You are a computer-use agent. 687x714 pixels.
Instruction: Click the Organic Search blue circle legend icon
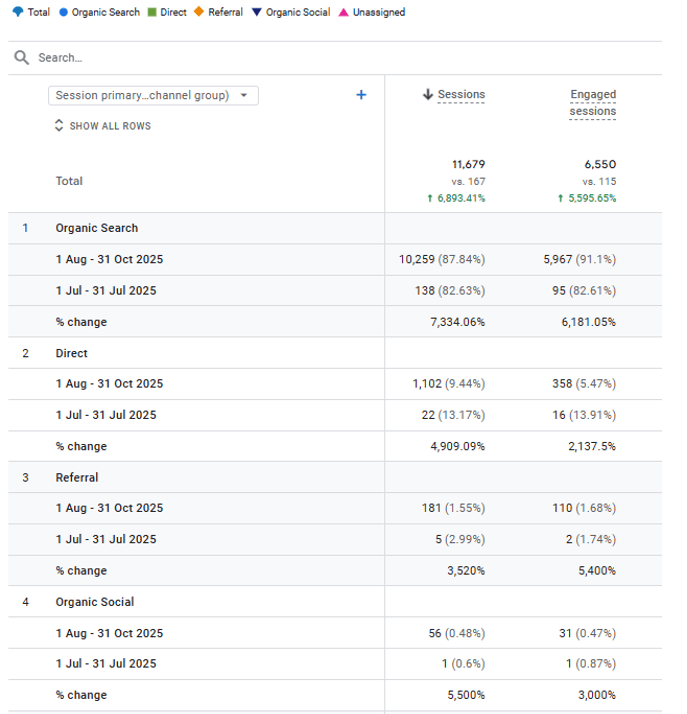tap(64, 12)
